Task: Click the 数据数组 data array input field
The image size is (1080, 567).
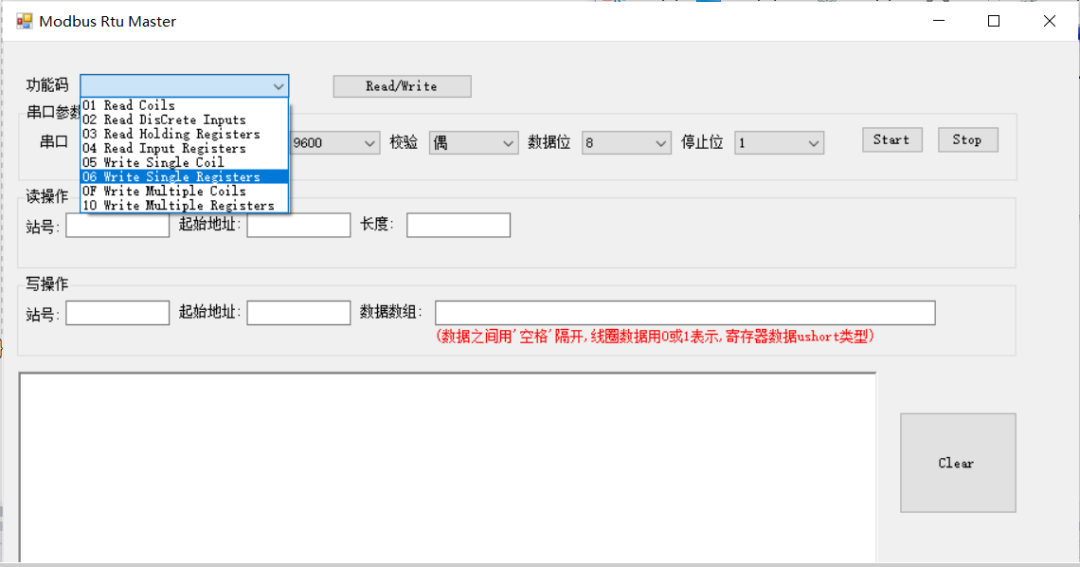Action: click(x=685, y=313)
